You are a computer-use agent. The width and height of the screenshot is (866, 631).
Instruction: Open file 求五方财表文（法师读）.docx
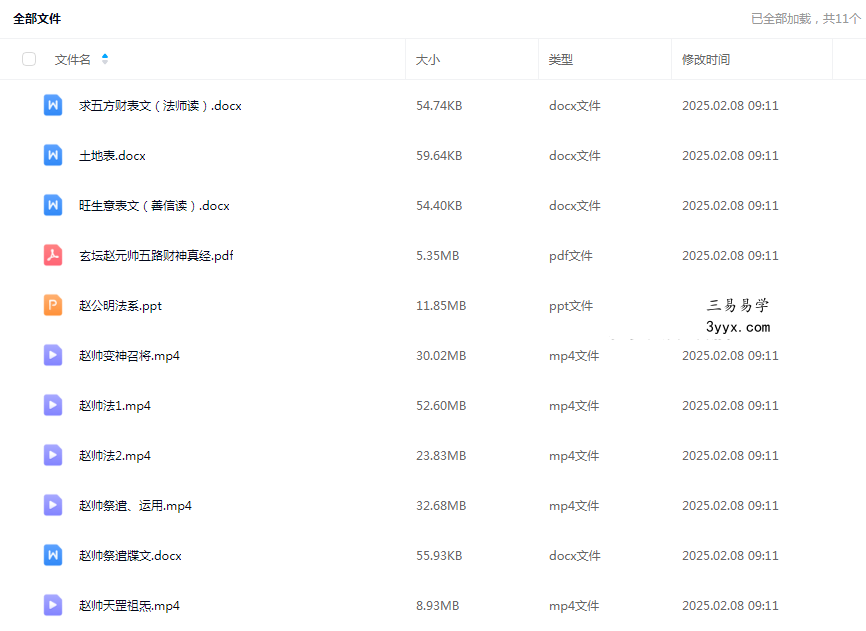coord(160,105)
